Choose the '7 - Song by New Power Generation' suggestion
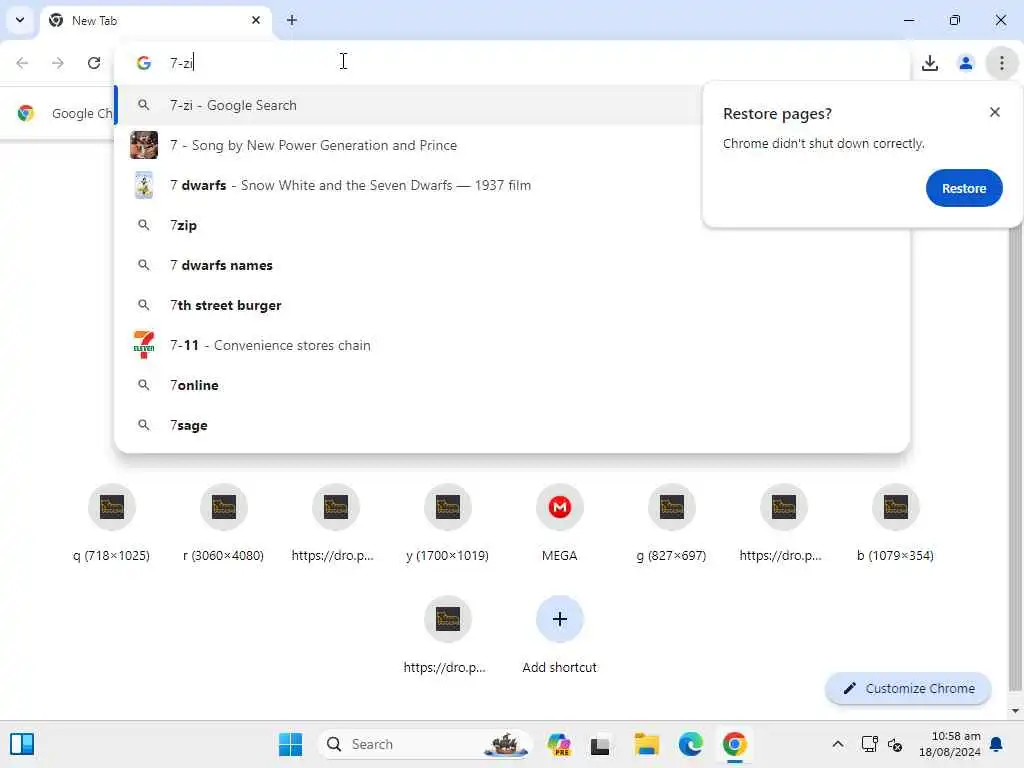Viewport: 1024px width, 768px height. tap(408, 145)
